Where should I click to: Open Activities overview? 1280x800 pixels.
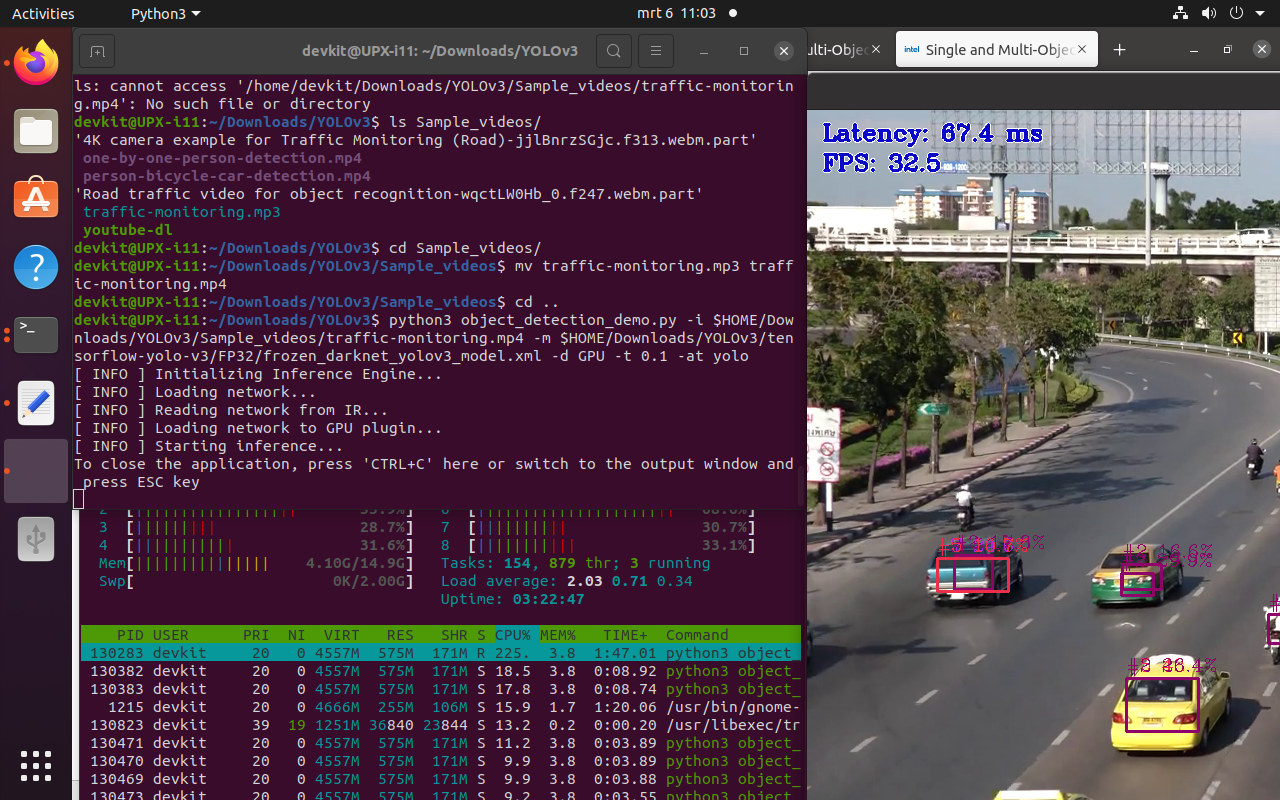tap(43, 13)
